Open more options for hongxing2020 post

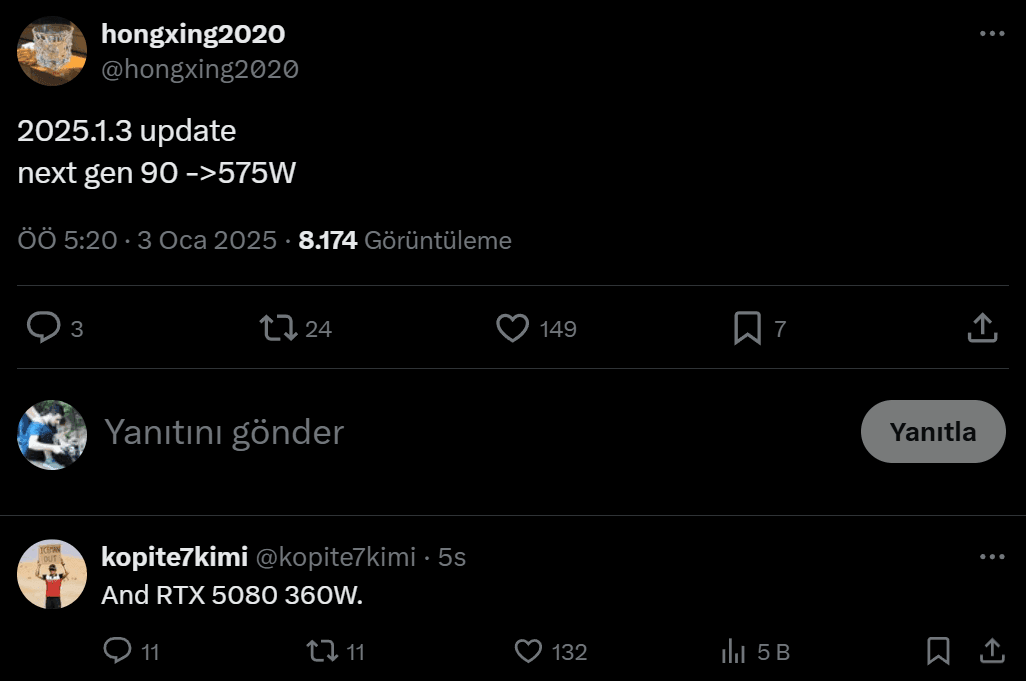point(991,34)
